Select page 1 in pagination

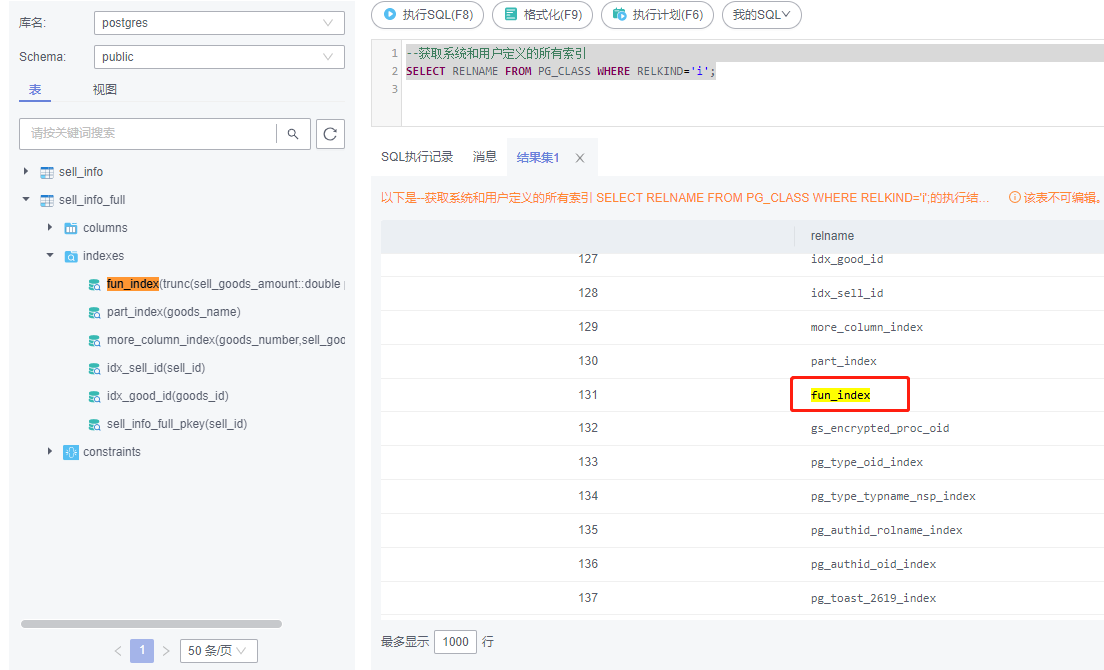coord(142,651)
